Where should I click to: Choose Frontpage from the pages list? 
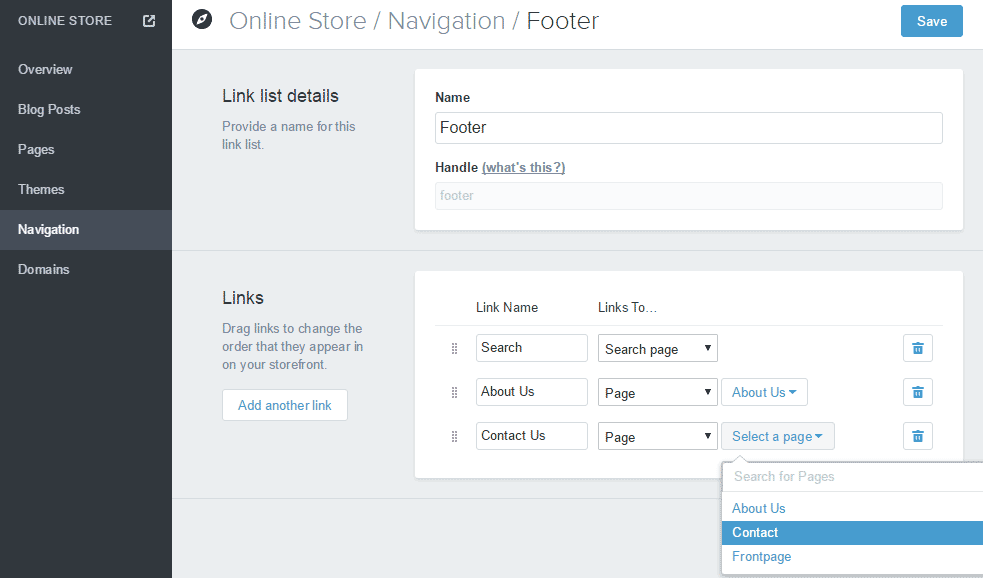click(761, 557)
